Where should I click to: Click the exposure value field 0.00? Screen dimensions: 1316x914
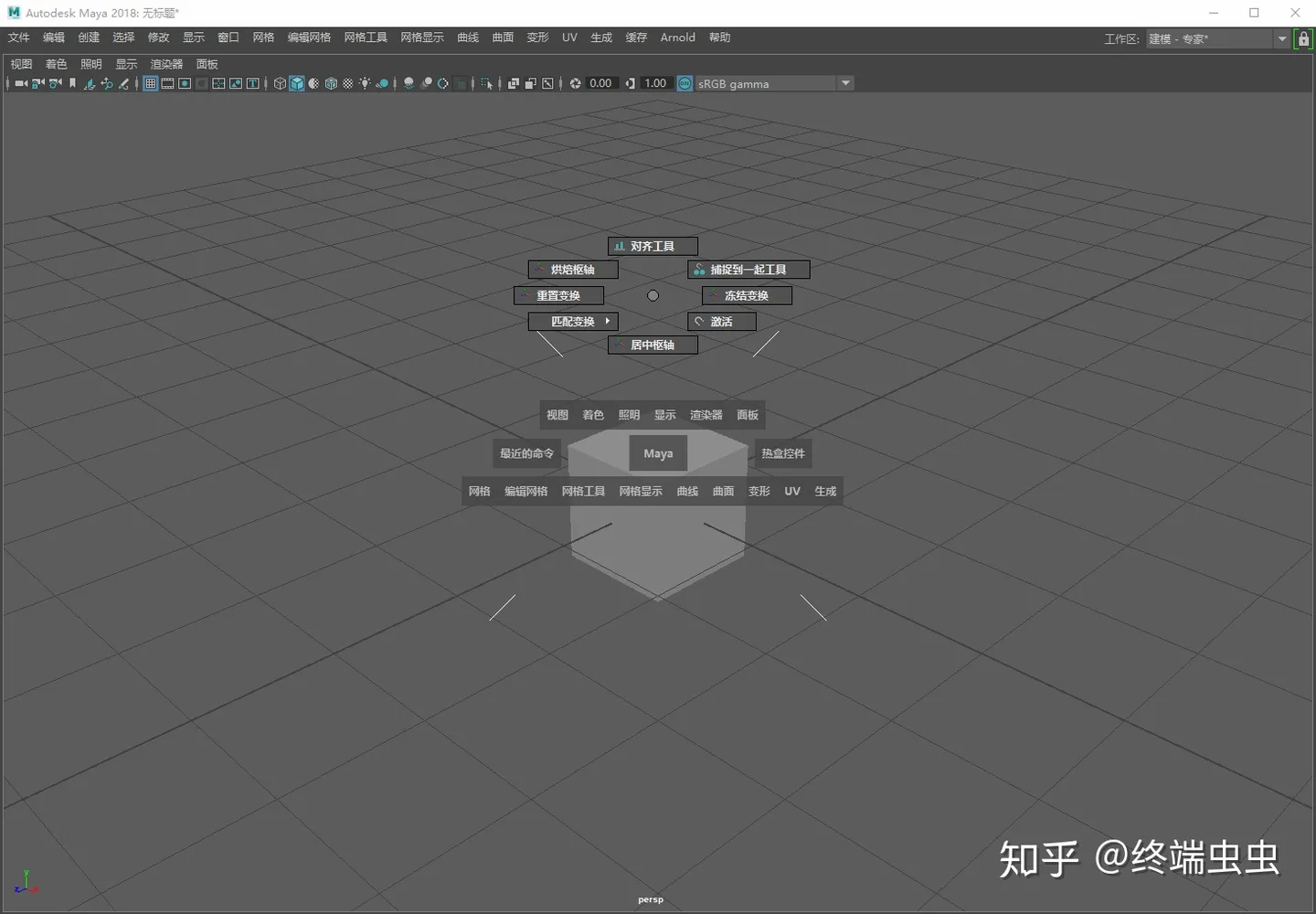(600, 83)
